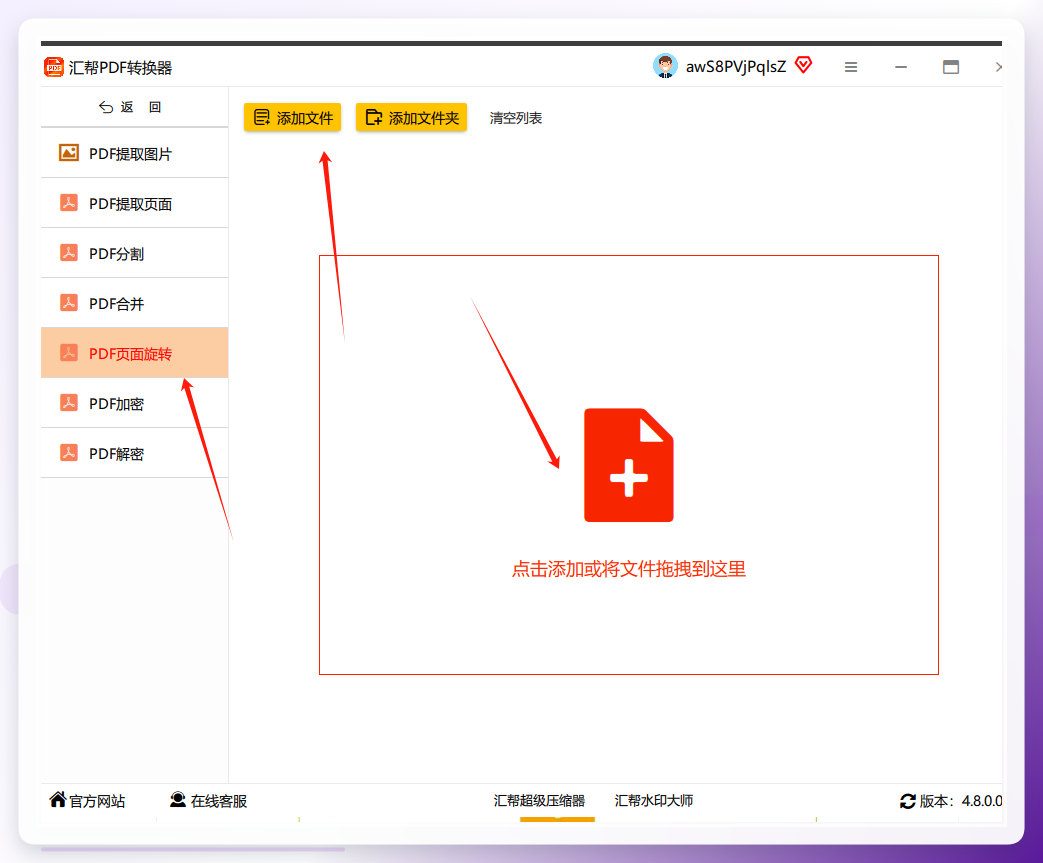This screenshot has width=1043, height=863.
Task: Minimize the 汇帮PDF转换器 window
Action: point(901,67)
